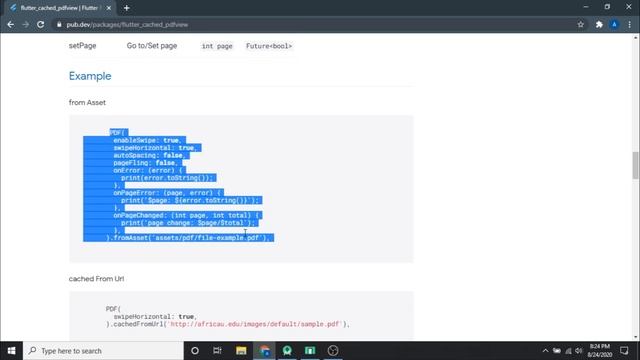Open File Explorer from the taskbar
640x360 pixels.
(x=241, y=351)
